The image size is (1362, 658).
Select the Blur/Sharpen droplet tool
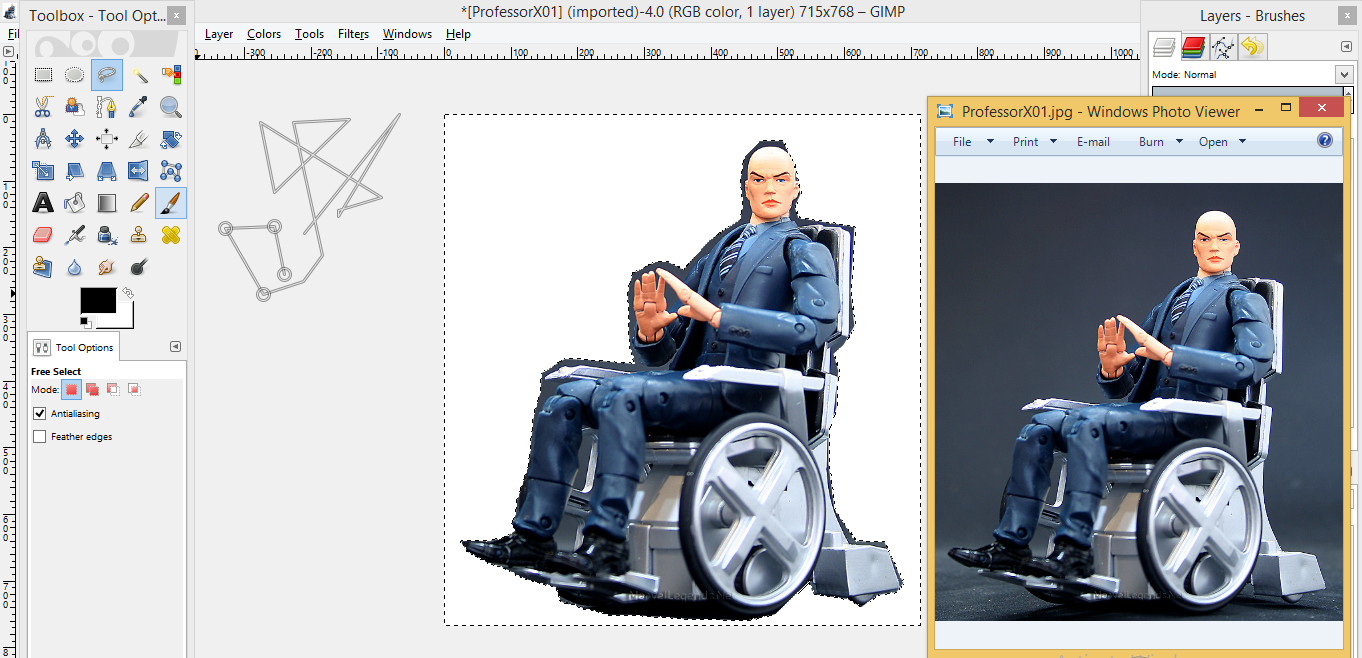coord(75,267)
